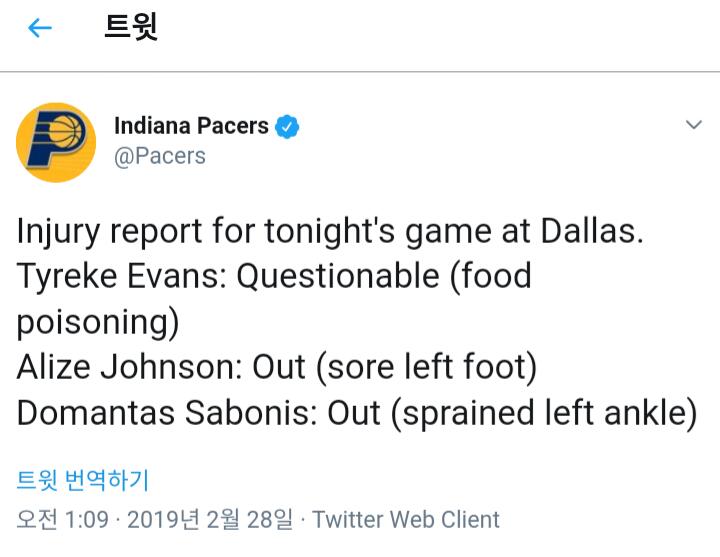Screen dimensions: 720x557
Task: Open the Twitter Web Client source label
Action: pyautogui.click(x=406, y=520)
